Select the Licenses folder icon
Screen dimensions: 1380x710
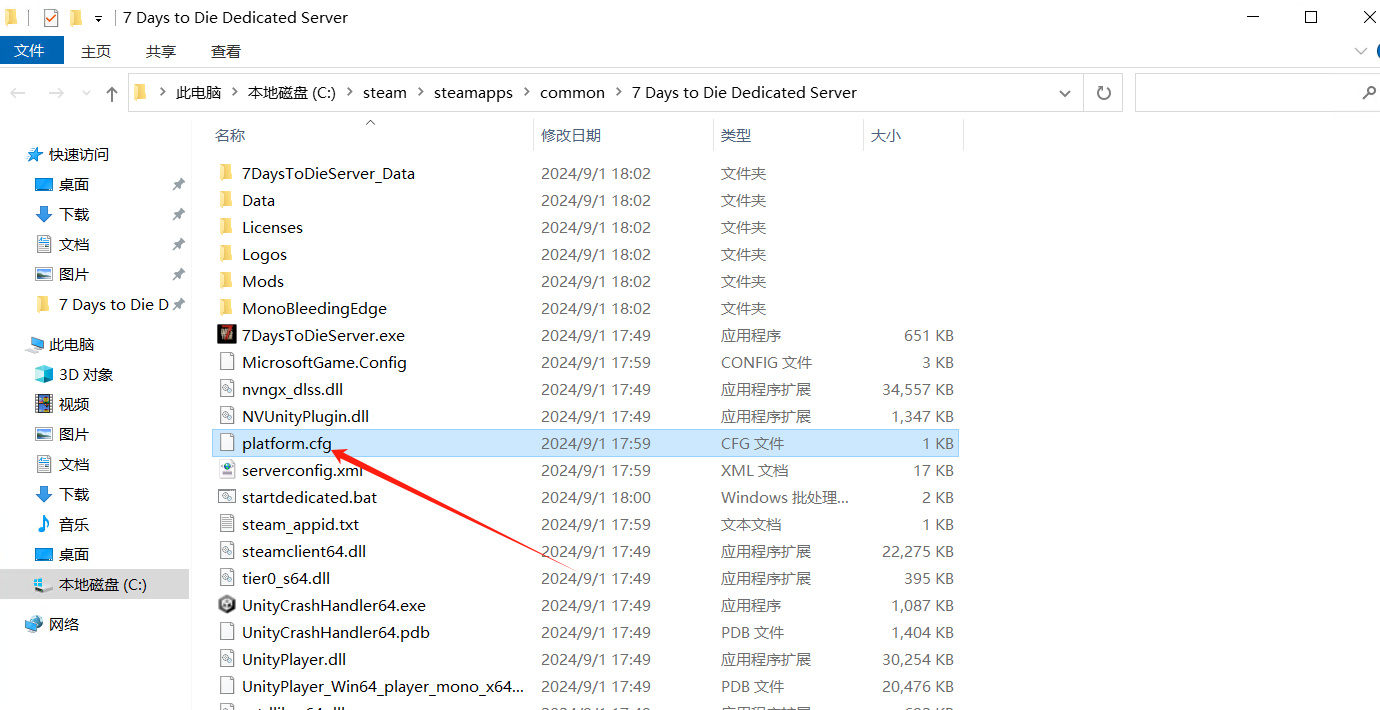(x=226, y=227)
